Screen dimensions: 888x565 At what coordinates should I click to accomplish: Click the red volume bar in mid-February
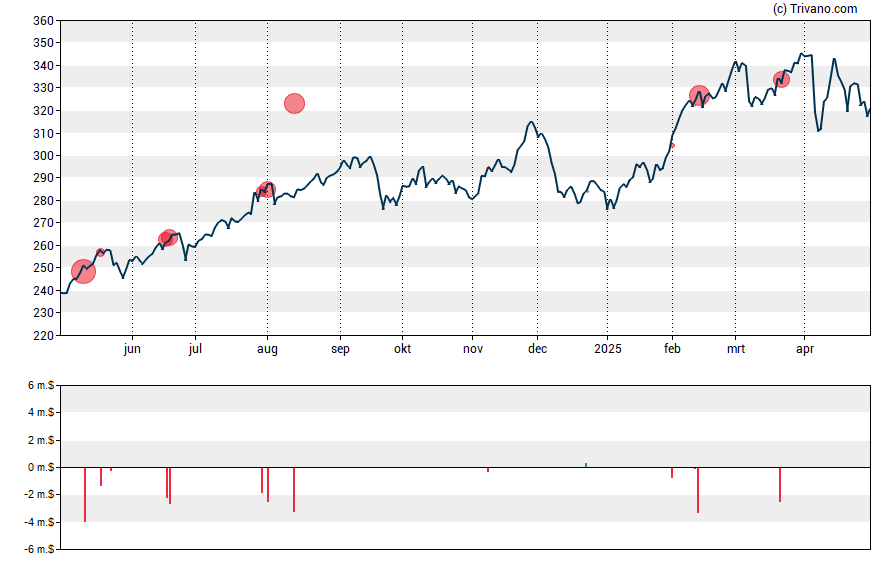coord(698,490)
